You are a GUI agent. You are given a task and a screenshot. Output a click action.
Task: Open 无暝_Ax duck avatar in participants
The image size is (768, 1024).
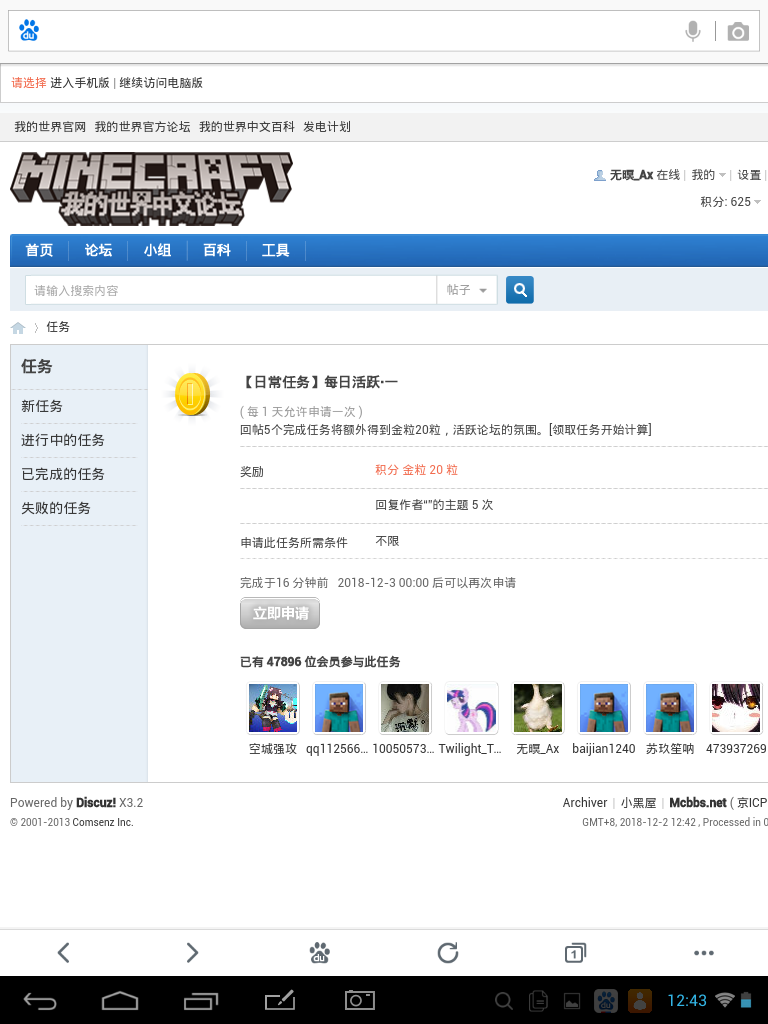pos(537,708)
